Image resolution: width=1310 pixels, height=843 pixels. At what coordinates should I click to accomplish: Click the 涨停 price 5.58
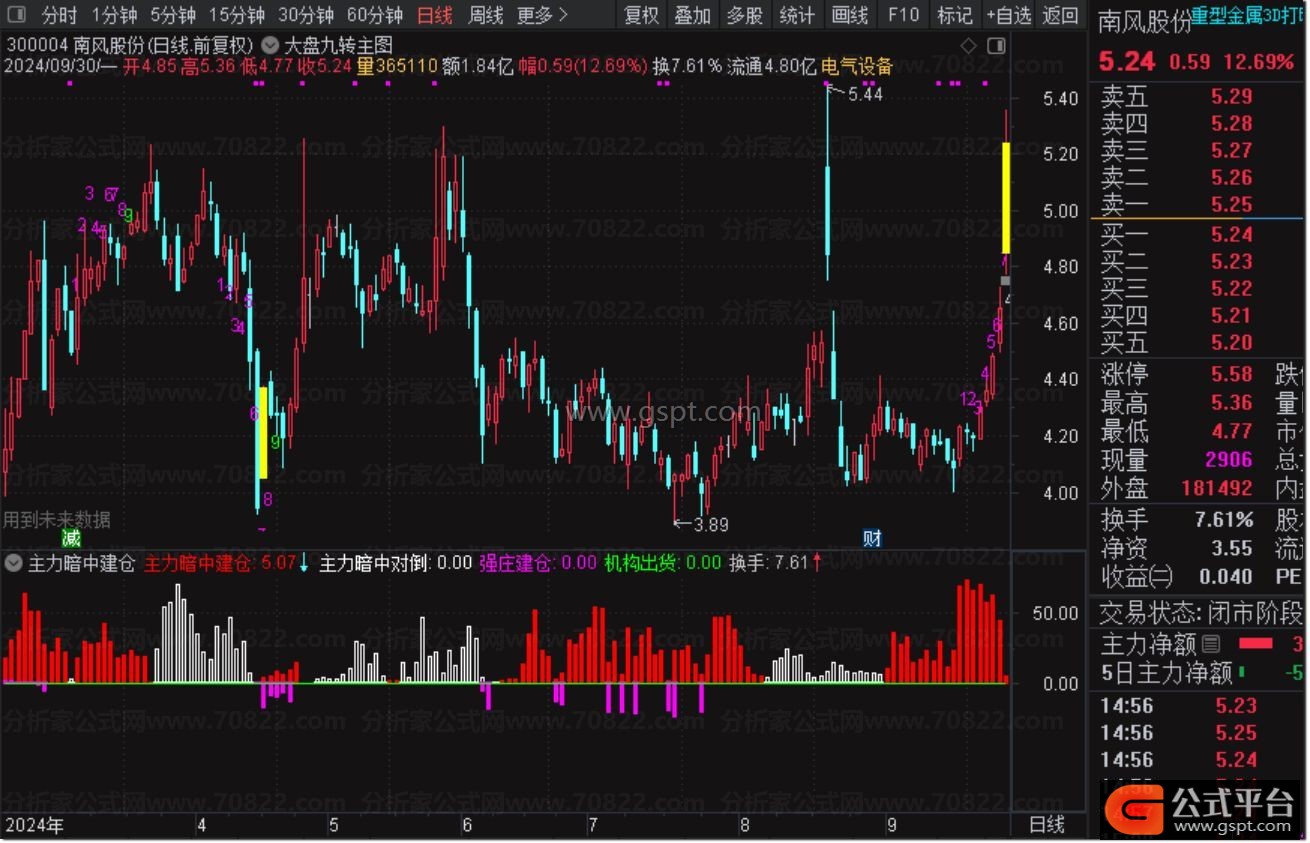pos(1231,375)
